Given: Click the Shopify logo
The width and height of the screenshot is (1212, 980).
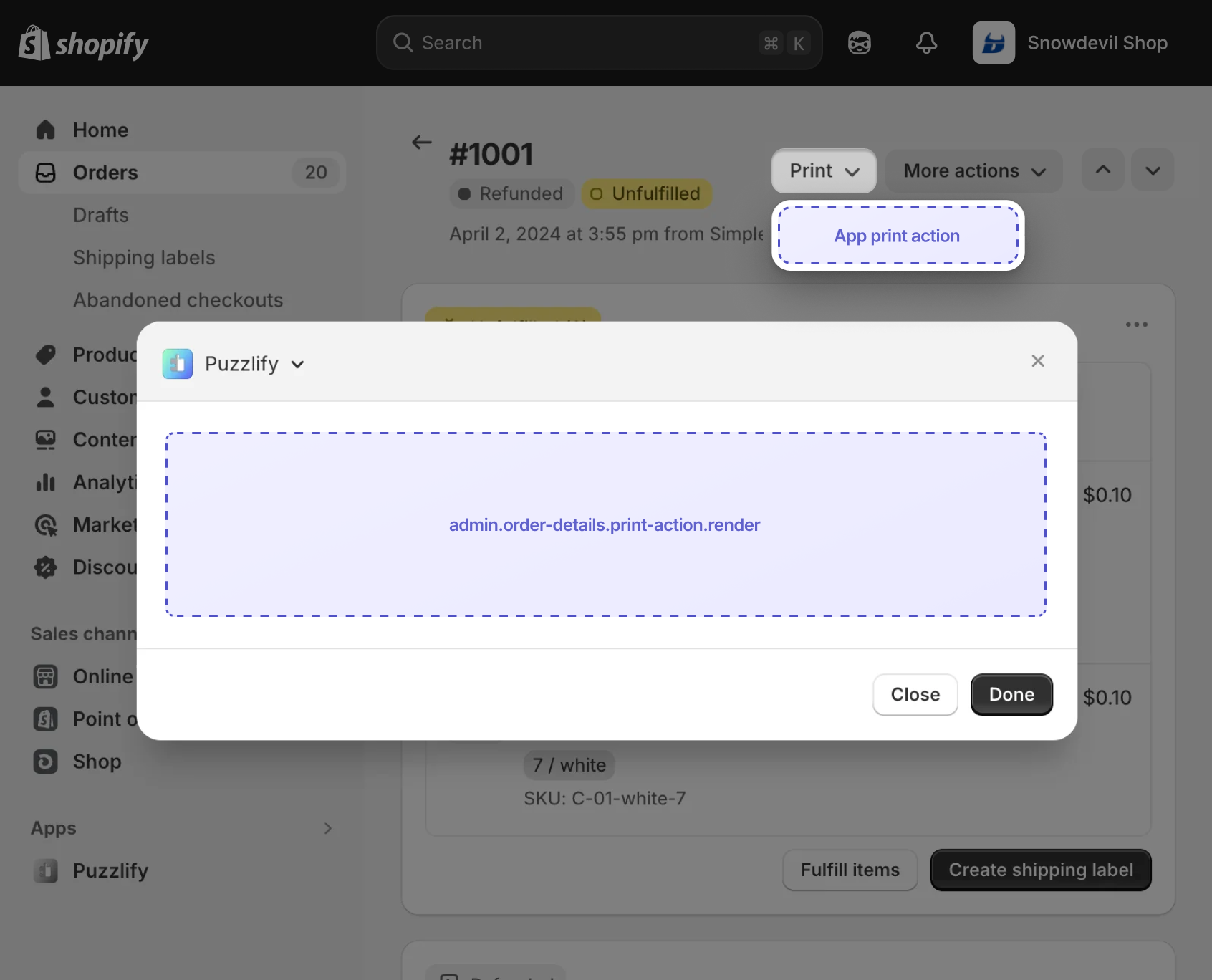Looking at the screenshot, I should [83, 43].
